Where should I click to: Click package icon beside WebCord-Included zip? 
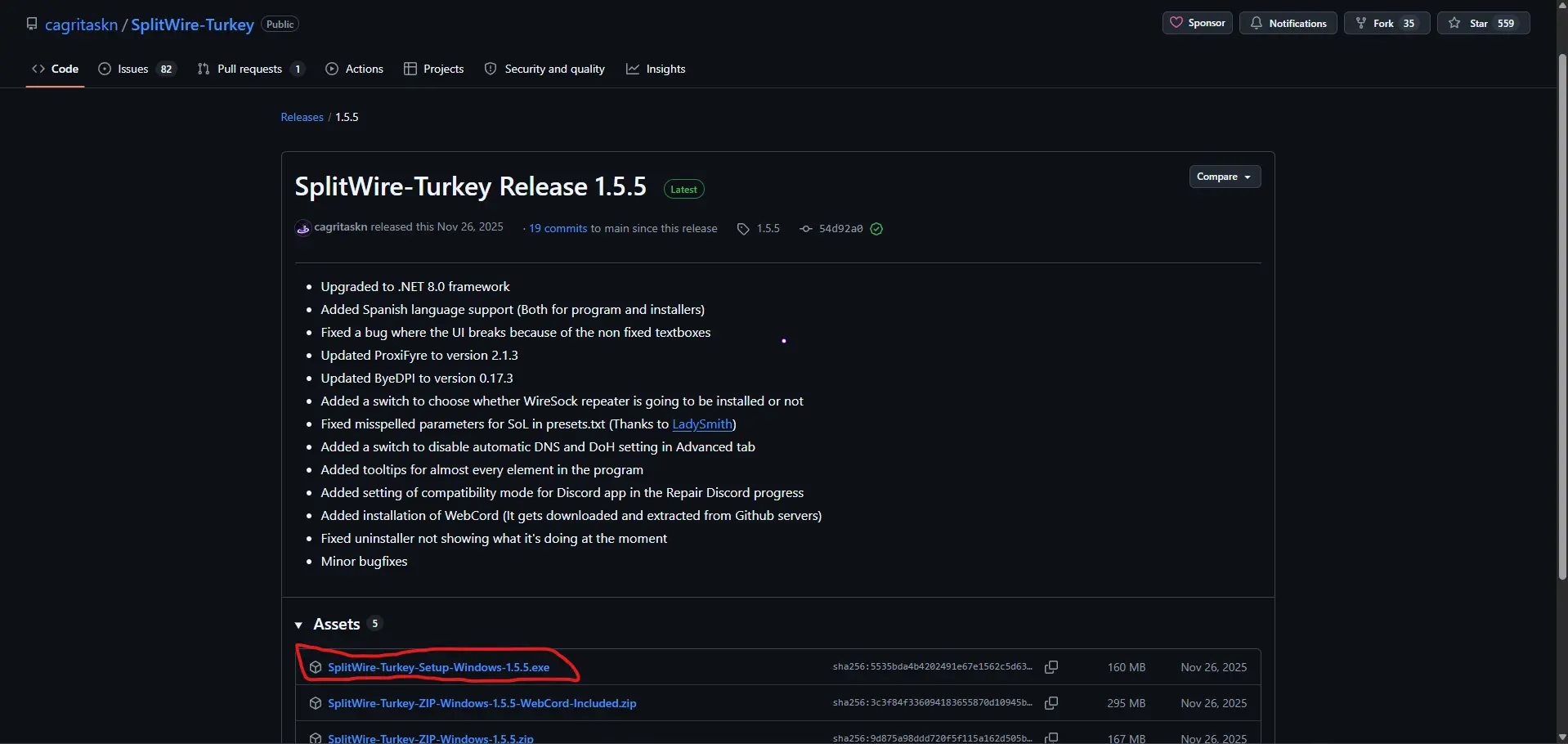[316, 703]
